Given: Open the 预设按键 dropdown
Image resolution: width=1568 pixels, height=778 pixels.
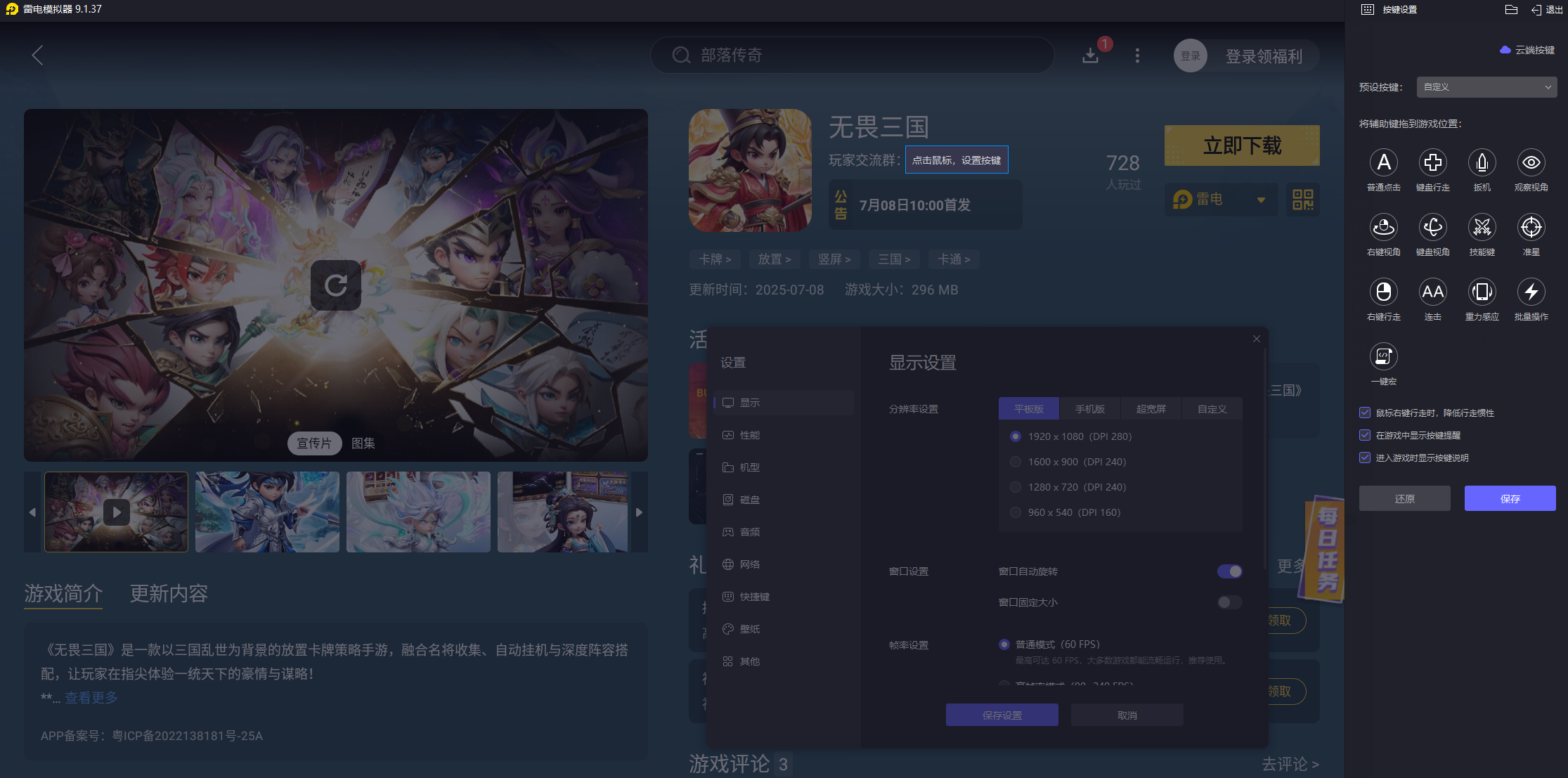Looking at the screenshot, I should click(1486, 87).
